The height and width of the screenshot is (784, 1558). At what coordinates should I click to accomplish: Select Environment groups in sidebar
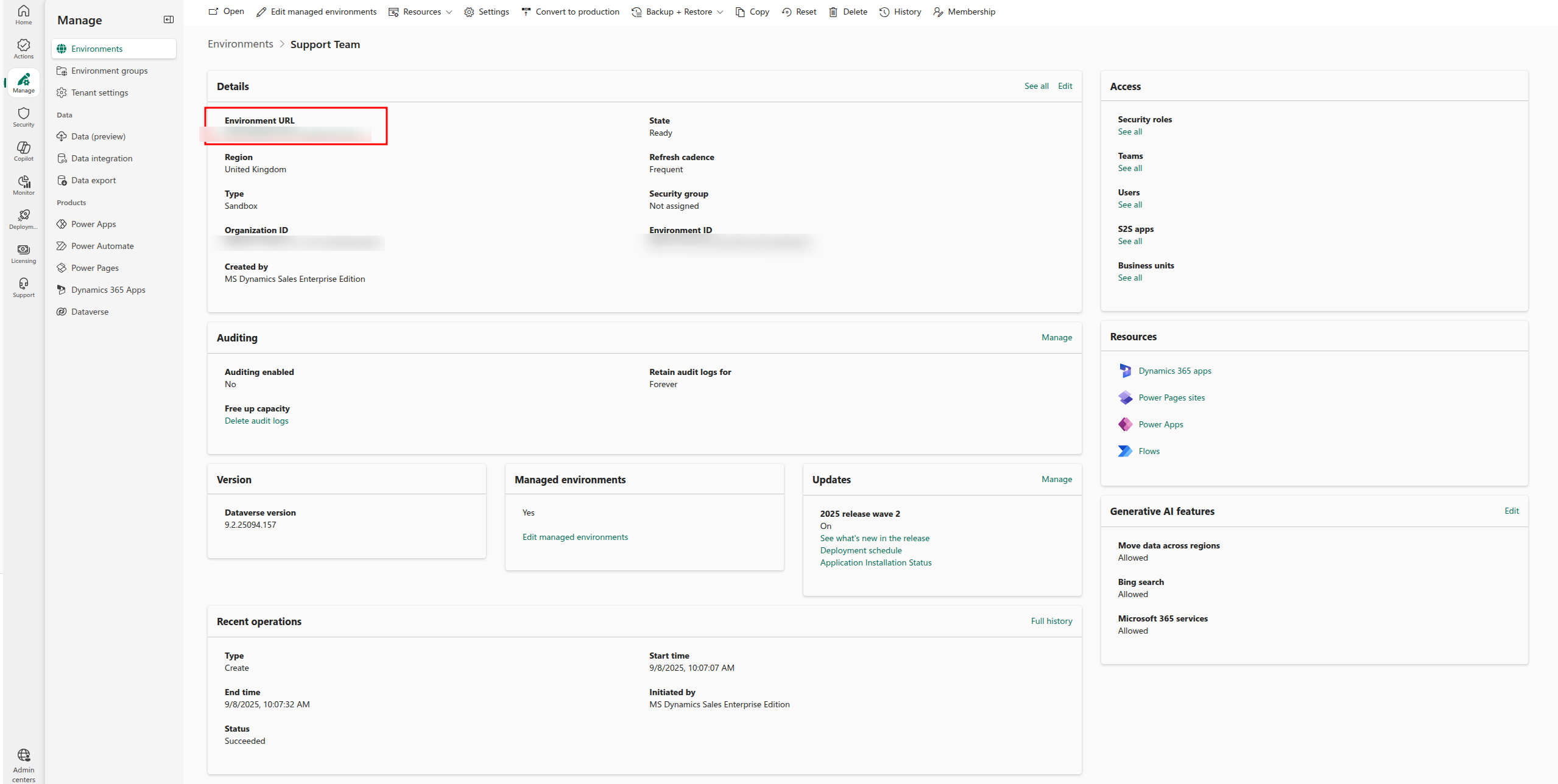109,71
